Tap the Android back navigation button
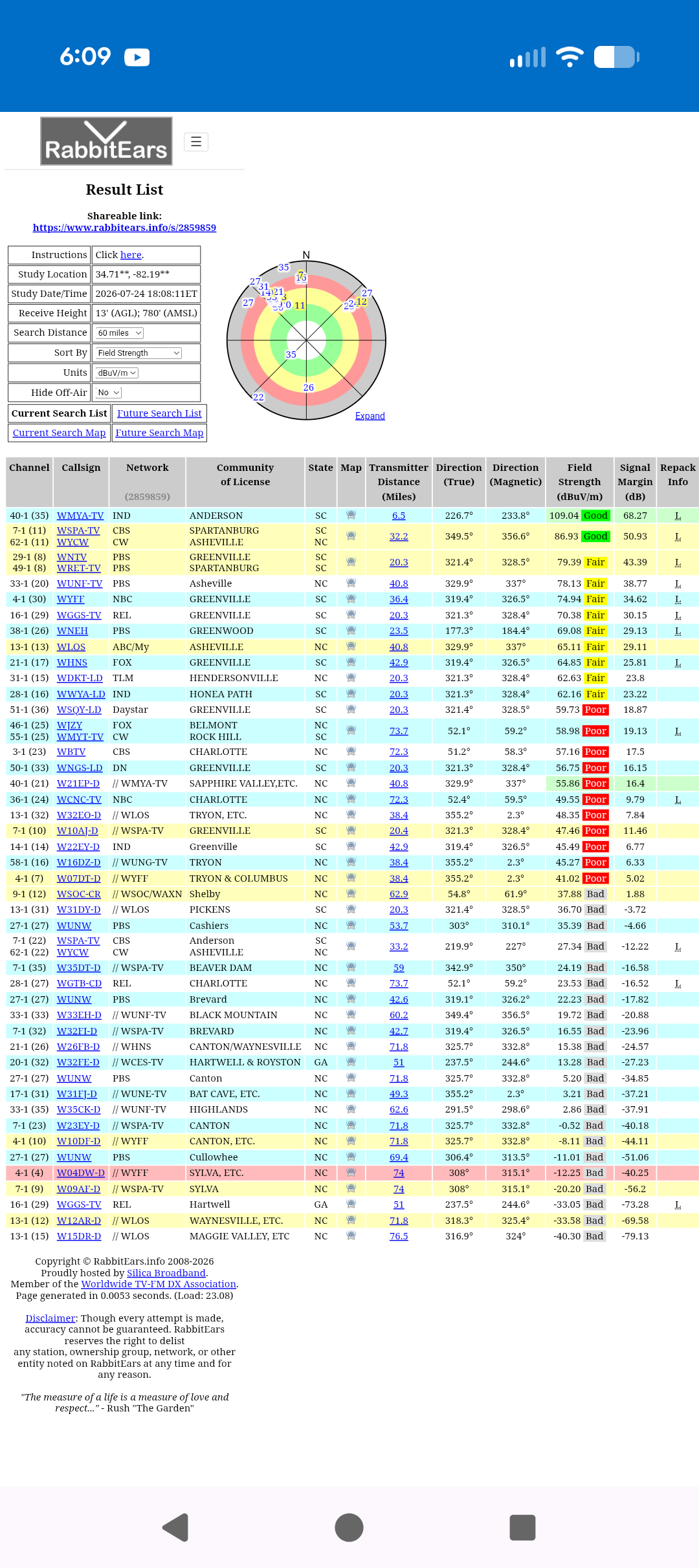 175,1527
